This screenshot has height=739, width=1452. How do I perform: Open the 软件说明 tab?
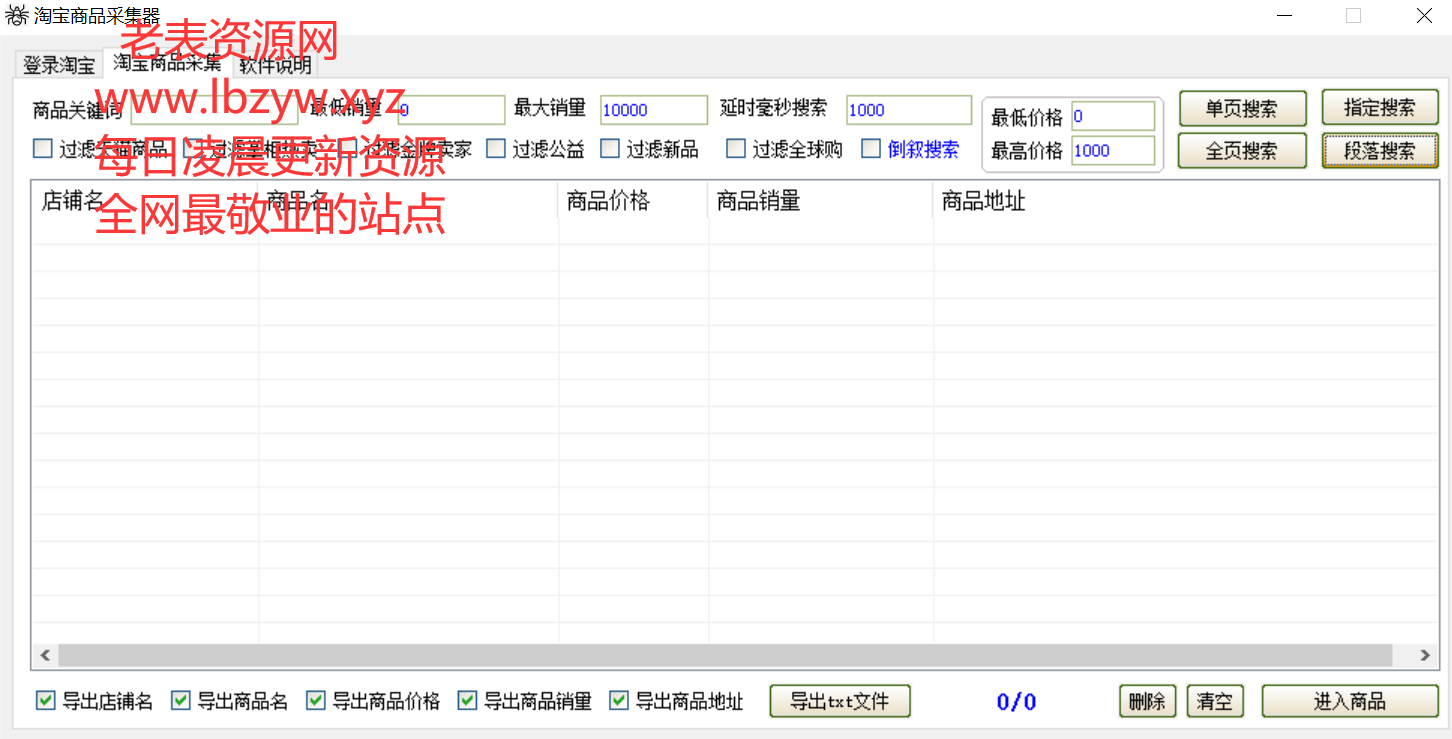275,66
